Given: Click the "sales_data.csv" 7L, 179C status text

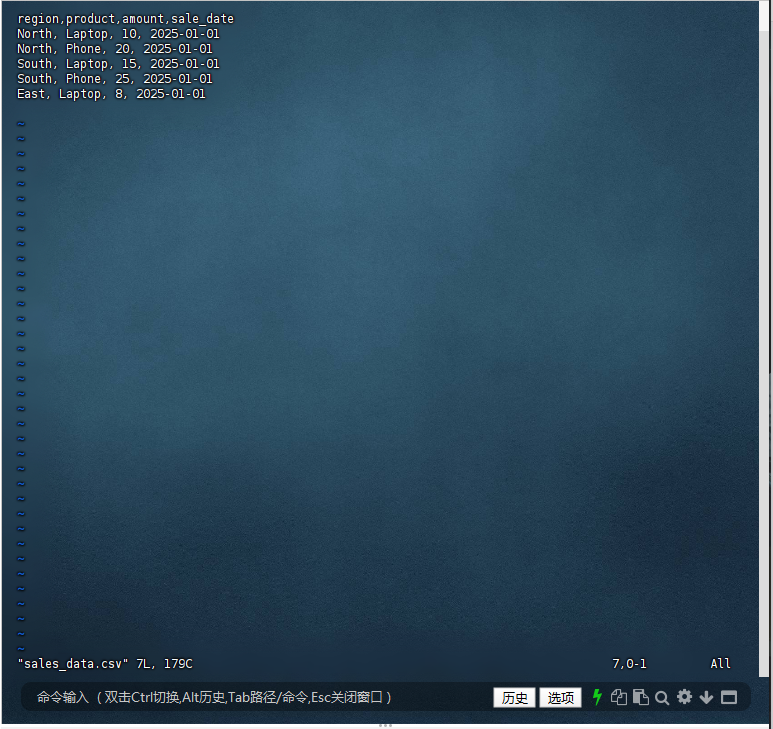Looking at the screenshot, I should click(105, 664).
